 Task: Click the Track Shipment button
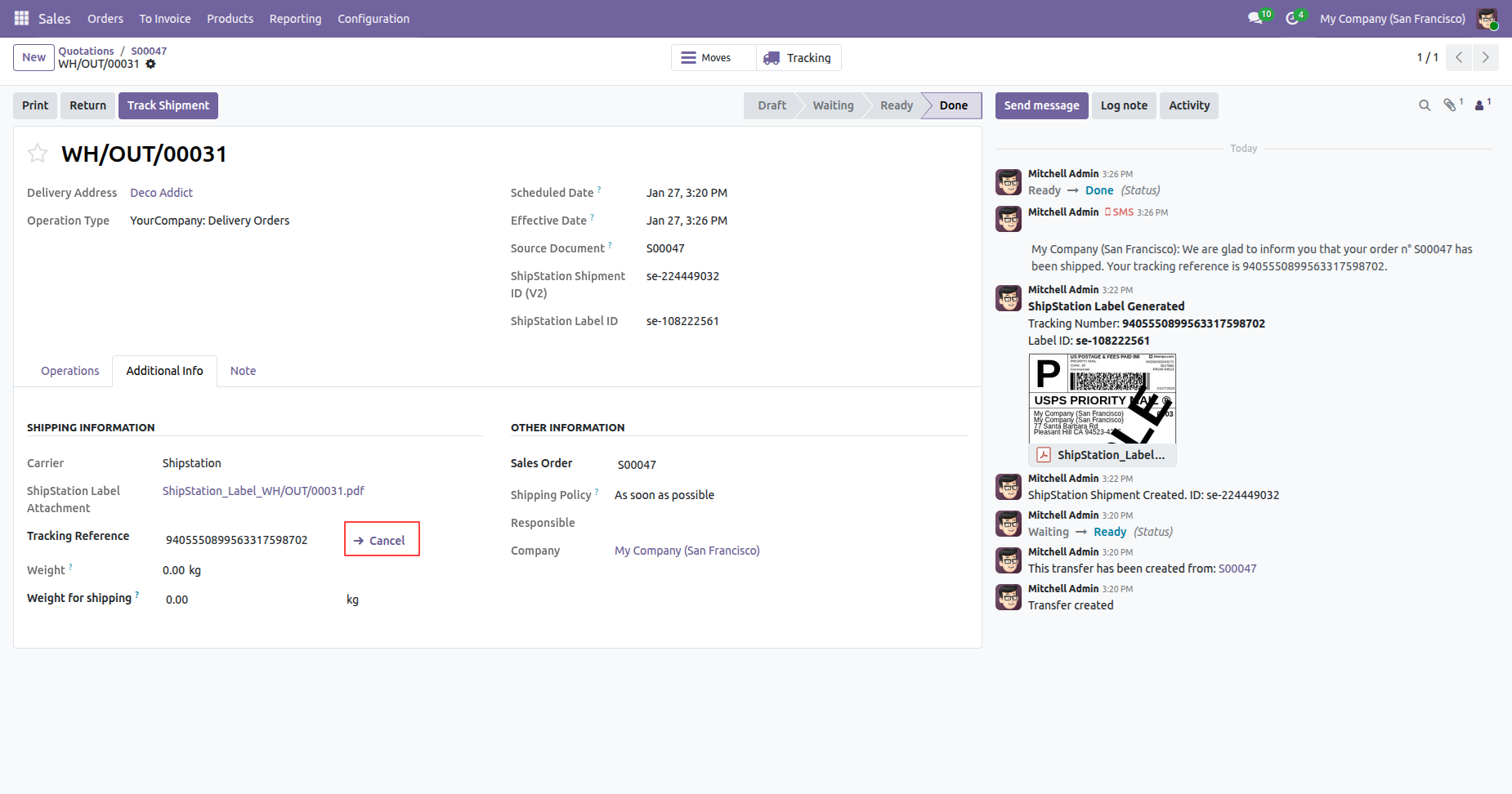coord(168,105)
